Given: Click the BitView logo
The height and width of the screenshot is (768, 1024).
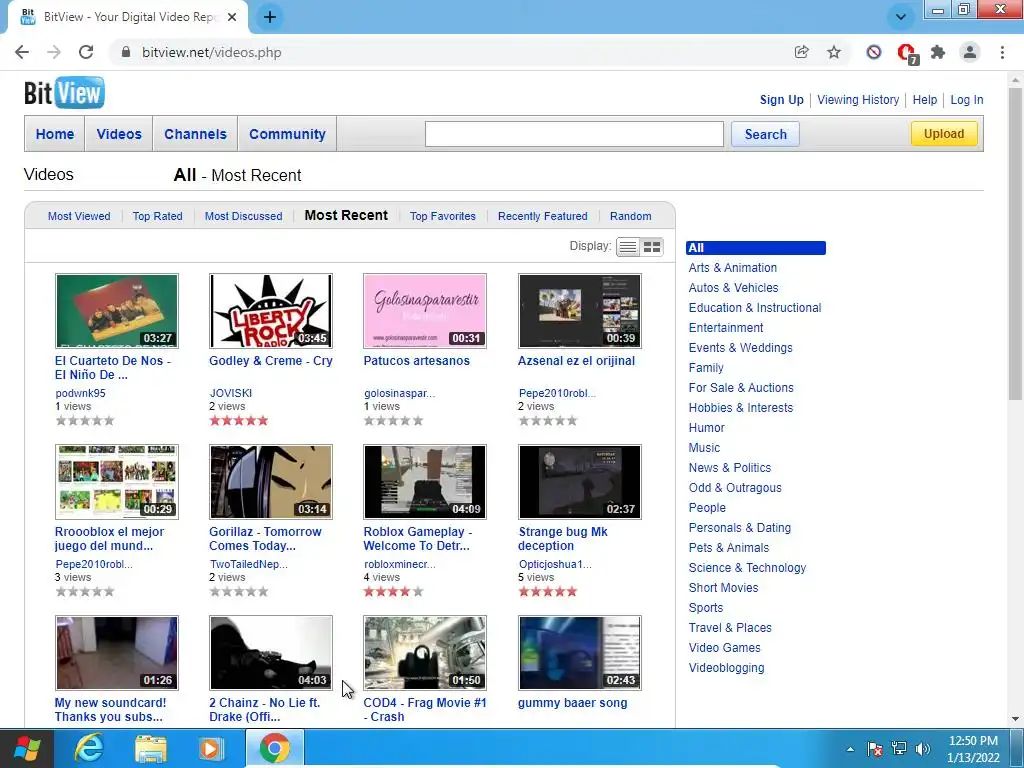Looking at the screenshot, I should [x=64, y=93].
